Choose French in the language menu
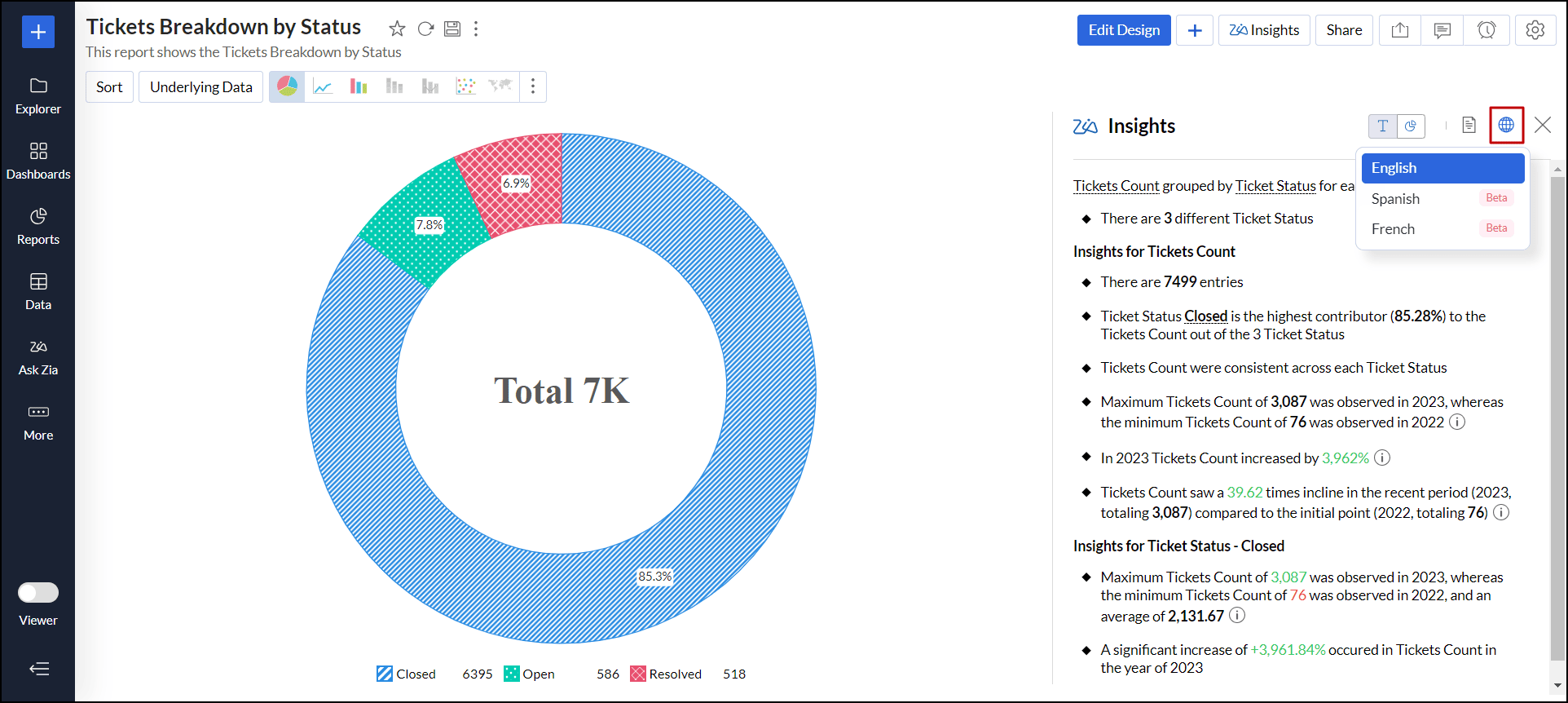 click(1393, 229)
